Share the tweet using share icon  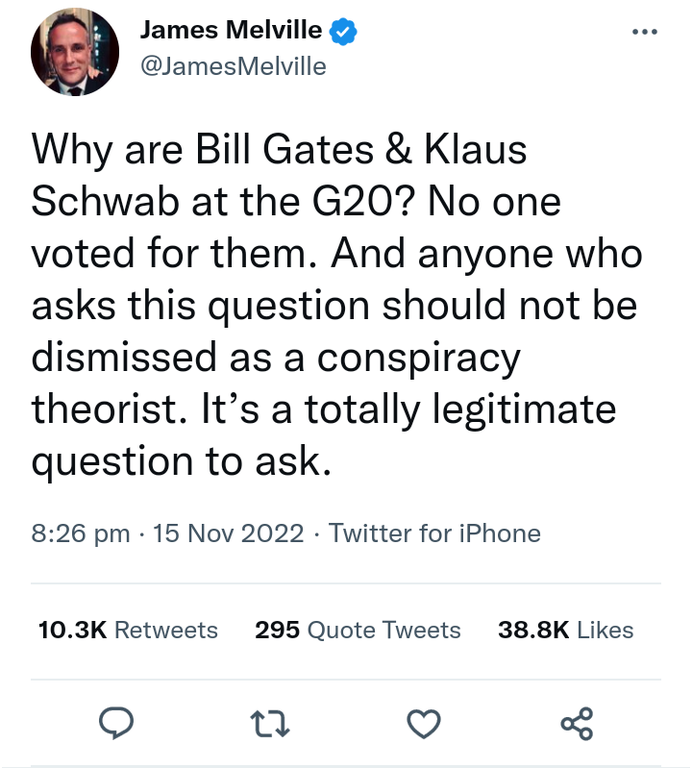click(x=577, y=722)
